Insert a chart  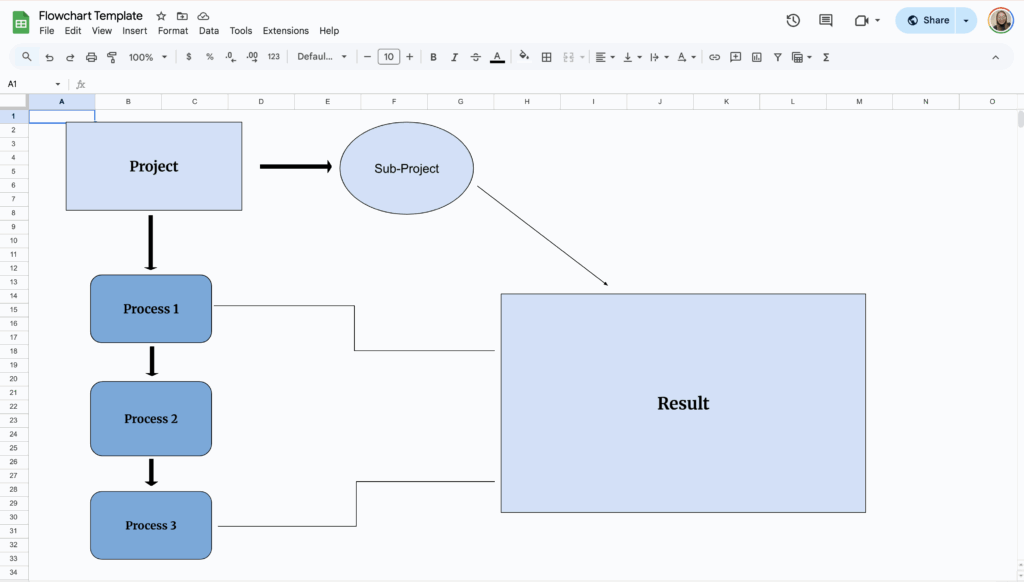click(756, 57)
